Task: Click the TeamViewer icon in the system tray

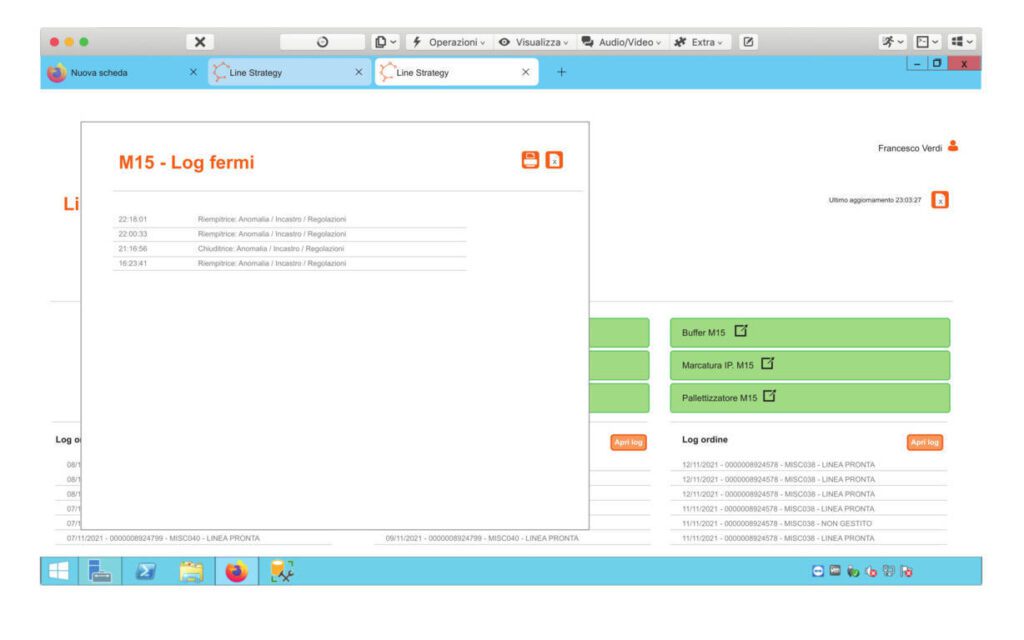Action: click(818, 572)
